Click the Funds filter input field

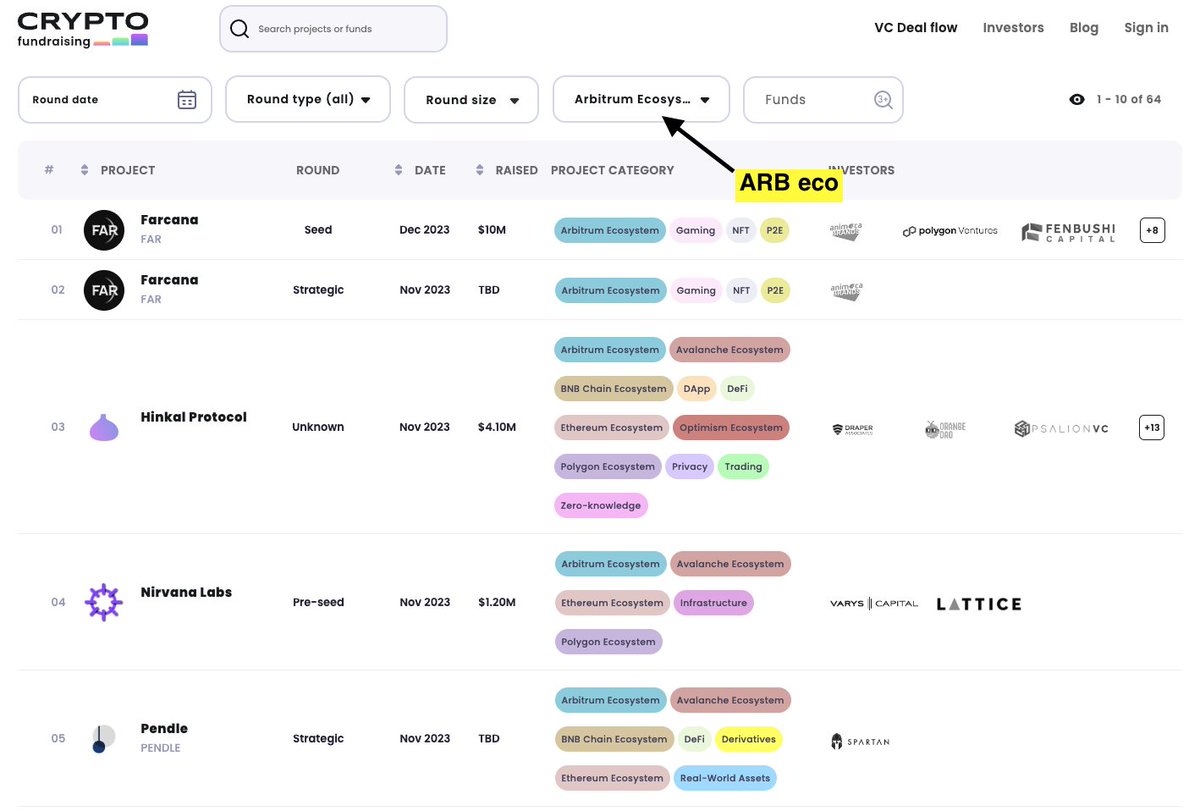823,100
